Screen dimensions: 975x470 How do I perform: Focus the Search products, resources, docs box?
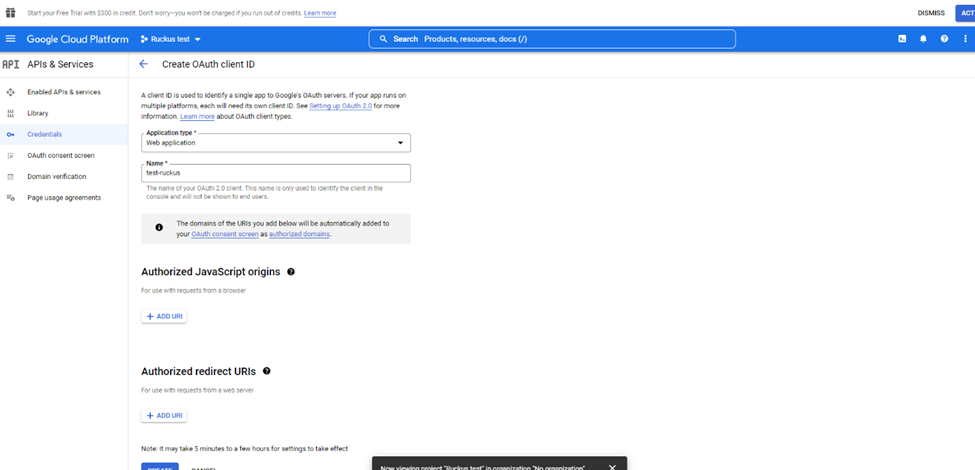pos(552,39)
